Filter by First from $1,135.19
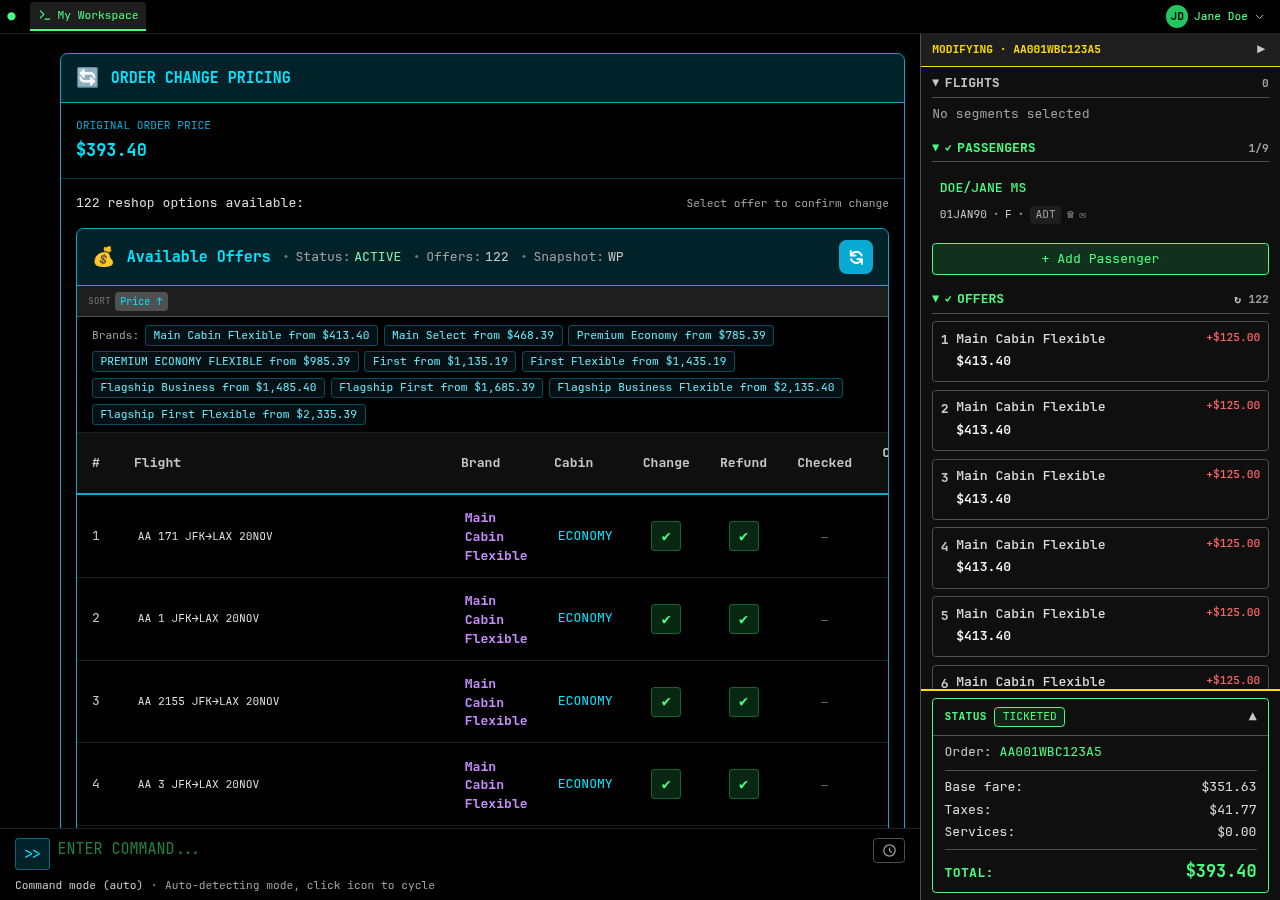This screenshot has height=900, width=1280. tap(440, 362)
